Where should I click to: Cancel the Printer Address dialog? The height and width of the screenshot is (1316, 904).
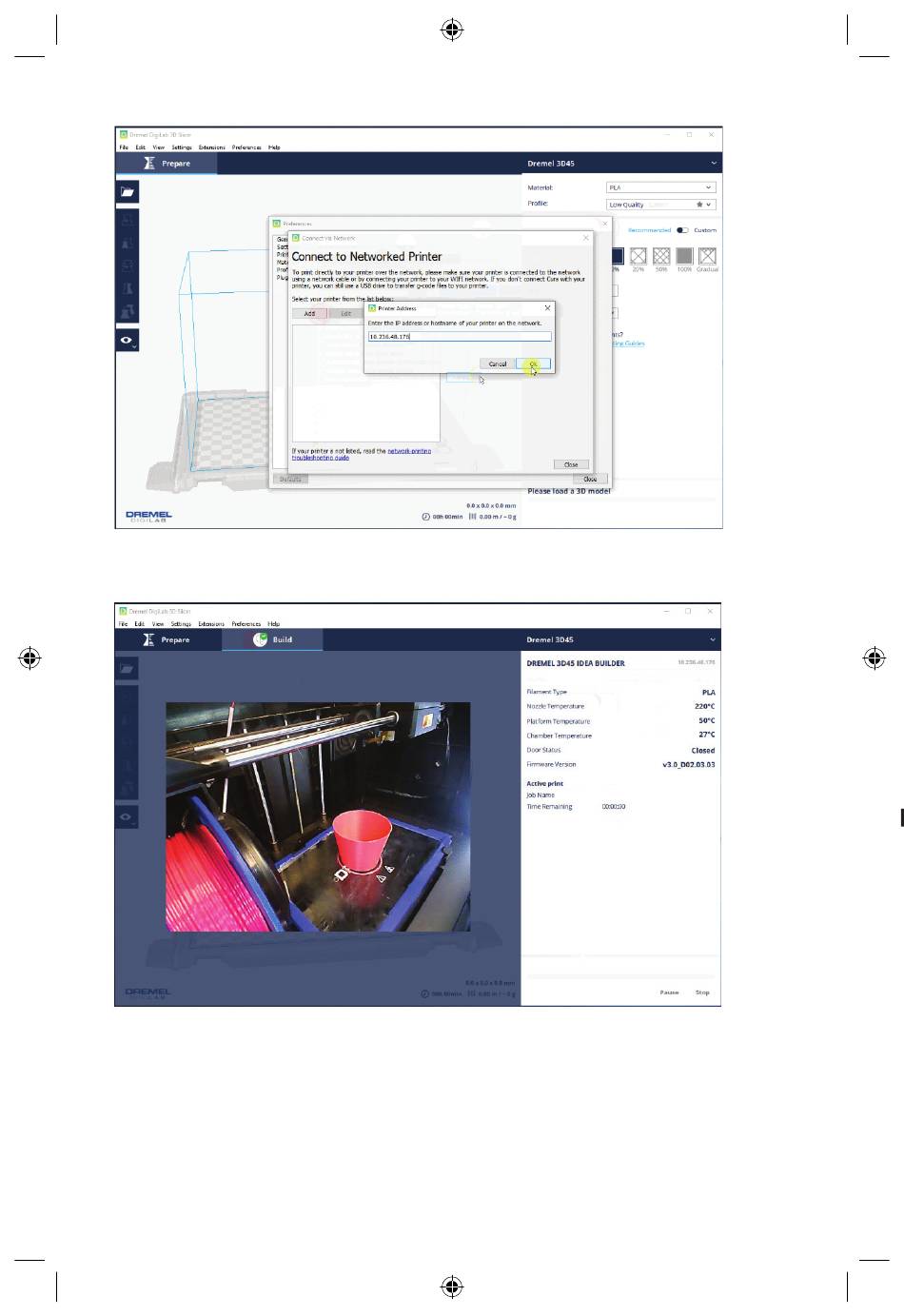pyautogui.click(x=498, y=363)
